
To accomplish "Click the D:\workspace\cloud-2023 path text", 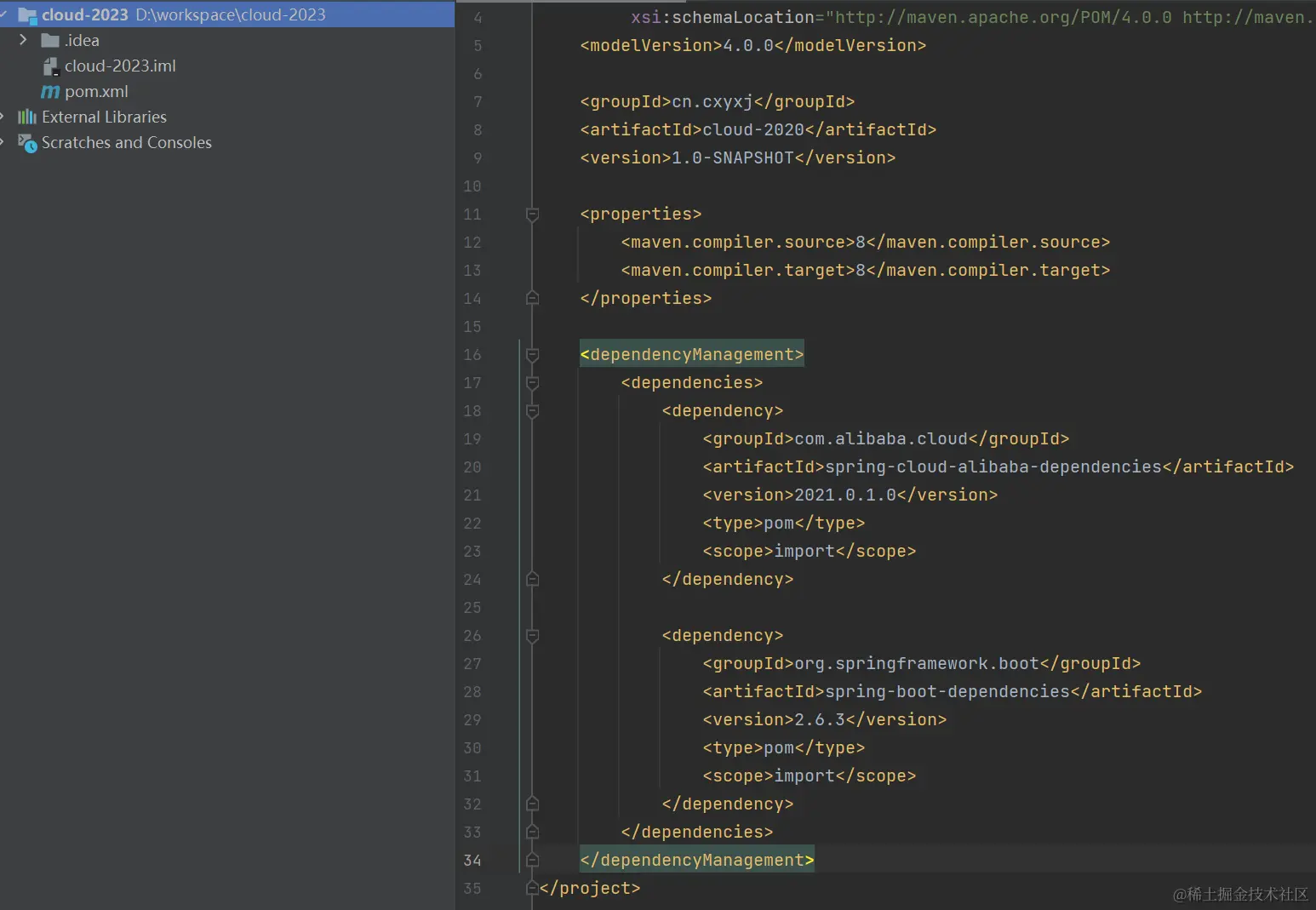I will click(231, 14).
